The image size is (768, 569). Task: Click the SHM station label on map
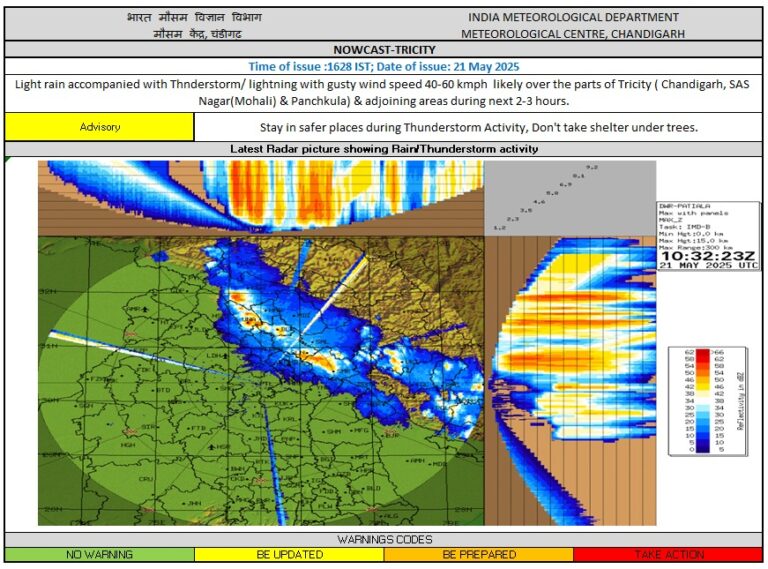[334, 431]
